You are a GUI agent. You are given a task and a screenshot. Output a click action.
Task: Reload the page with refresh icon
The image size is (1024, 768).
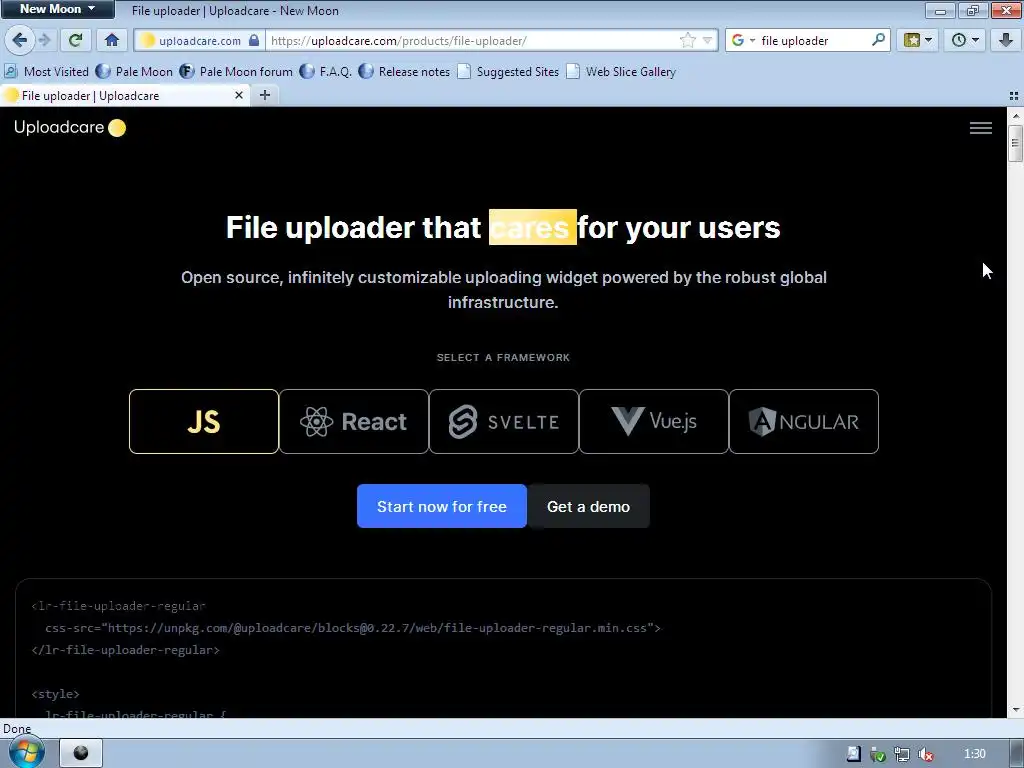point(75,40)
